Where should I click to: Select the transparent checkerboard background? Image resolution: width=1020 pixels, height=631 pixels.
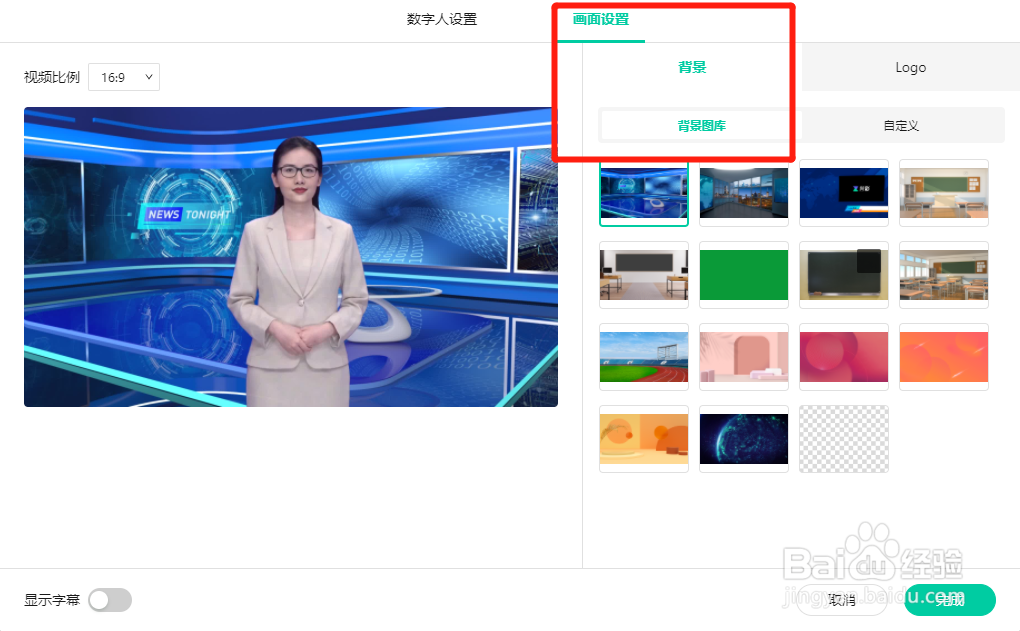point(844,438)
